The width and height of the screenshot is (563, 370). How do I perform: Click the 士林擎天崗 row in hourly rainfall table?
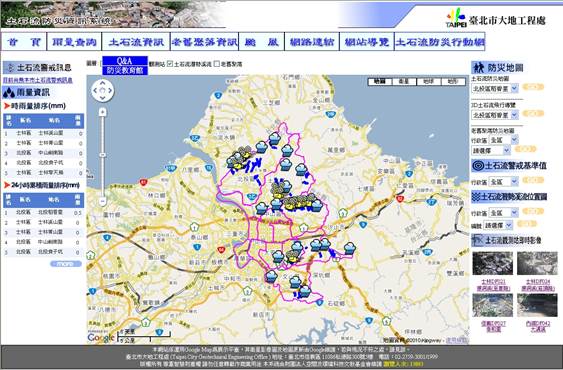[43, 173]
